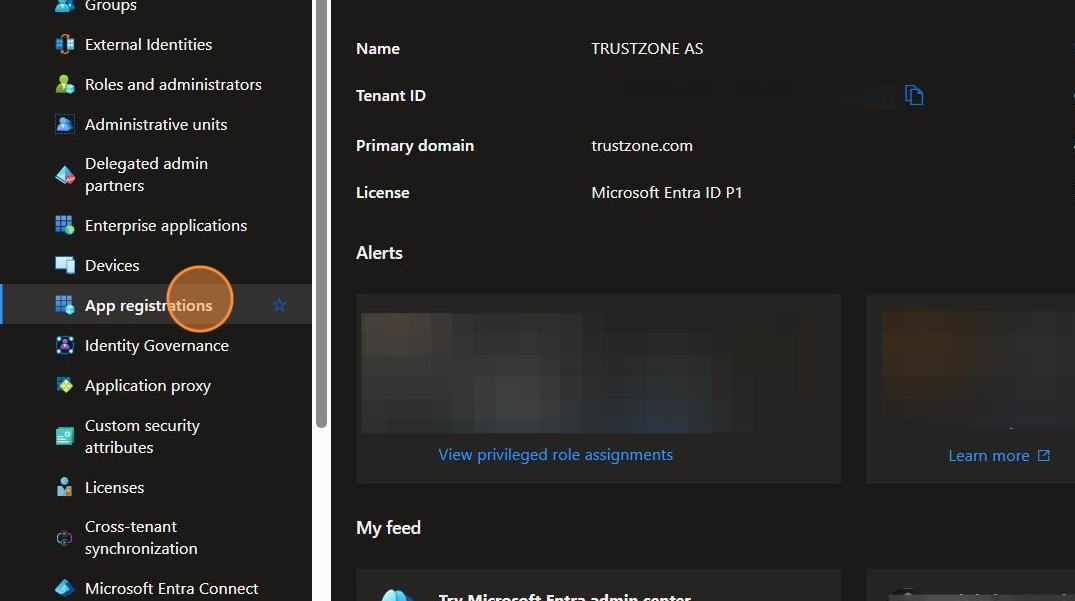The width and height of the screenshot is (1075, 601).
Task: Favorite App registrations with the star
Action: pyautogui.click(x=279, y=305)
